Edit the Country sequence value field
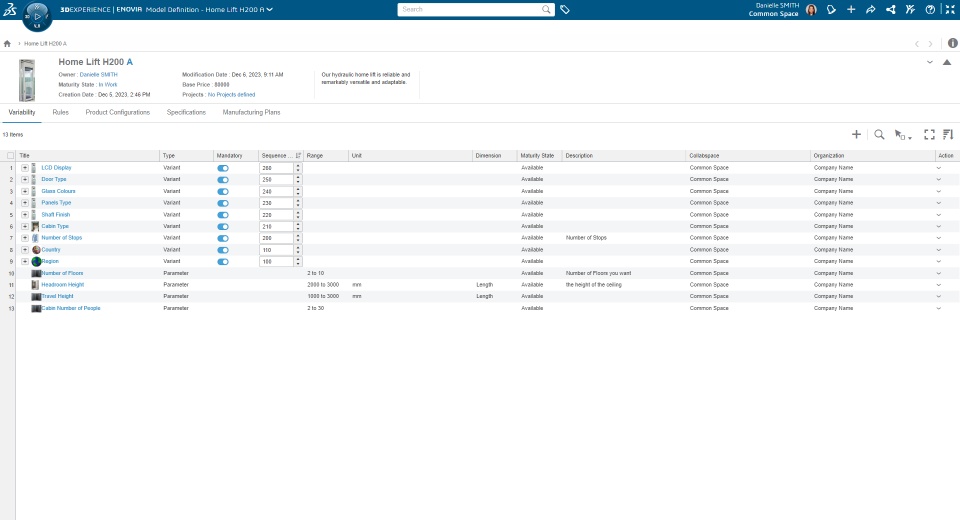The width and height of the screenshot is (960, 520). (x=277, y=250)
